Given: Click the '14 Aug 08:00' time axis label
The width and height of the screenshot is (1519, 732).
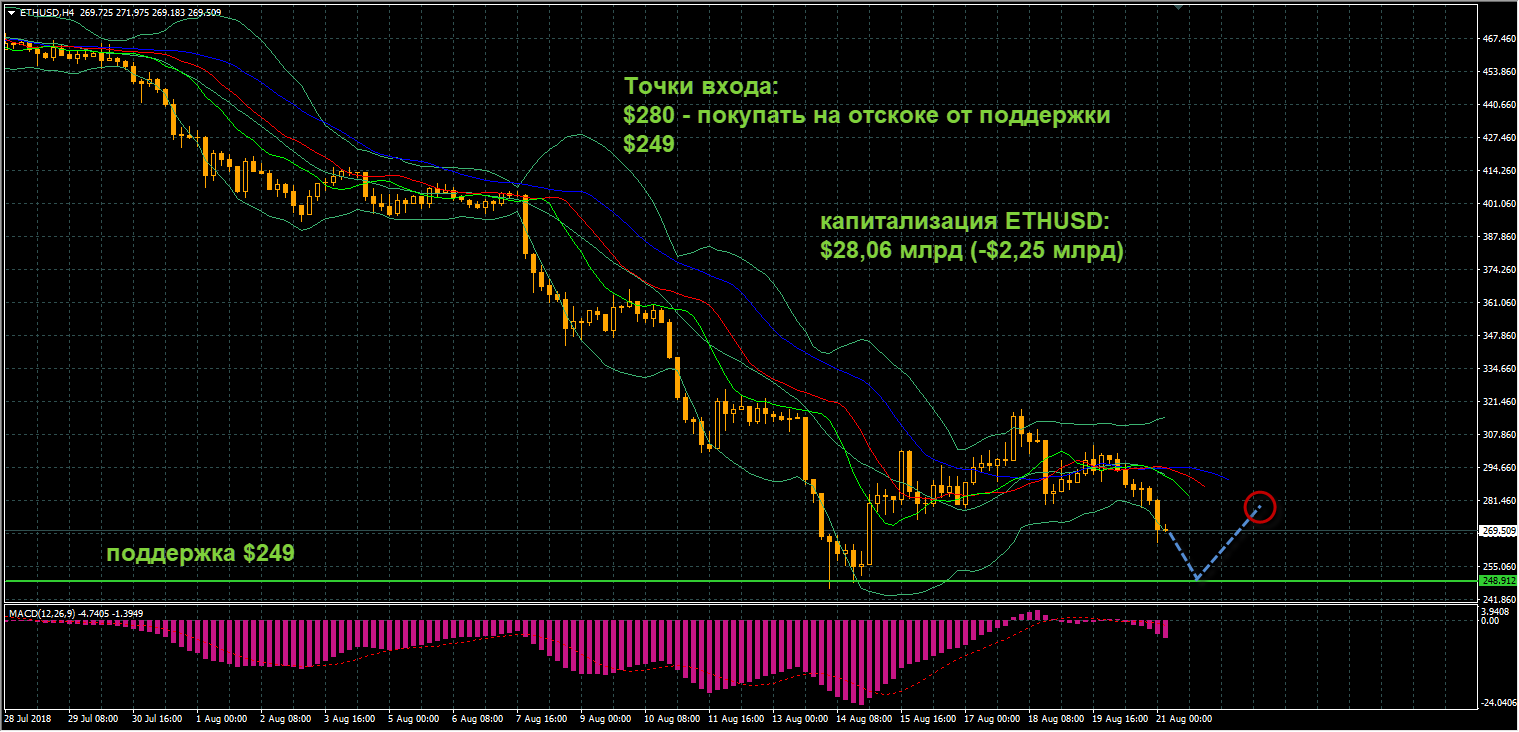Looking at the screenshot, I should 863,719.
